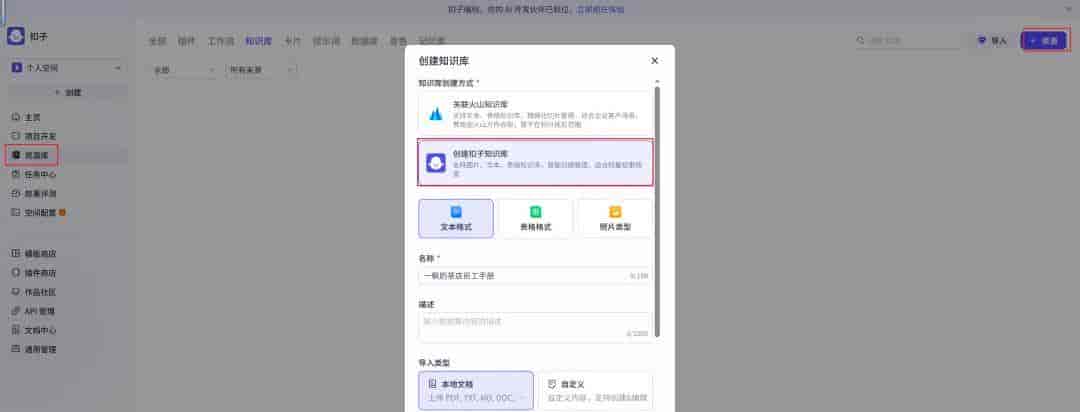Viewport: 1080px width, 412px height.
Task: Click the 描述 text area
Action: tap(534, 327)
